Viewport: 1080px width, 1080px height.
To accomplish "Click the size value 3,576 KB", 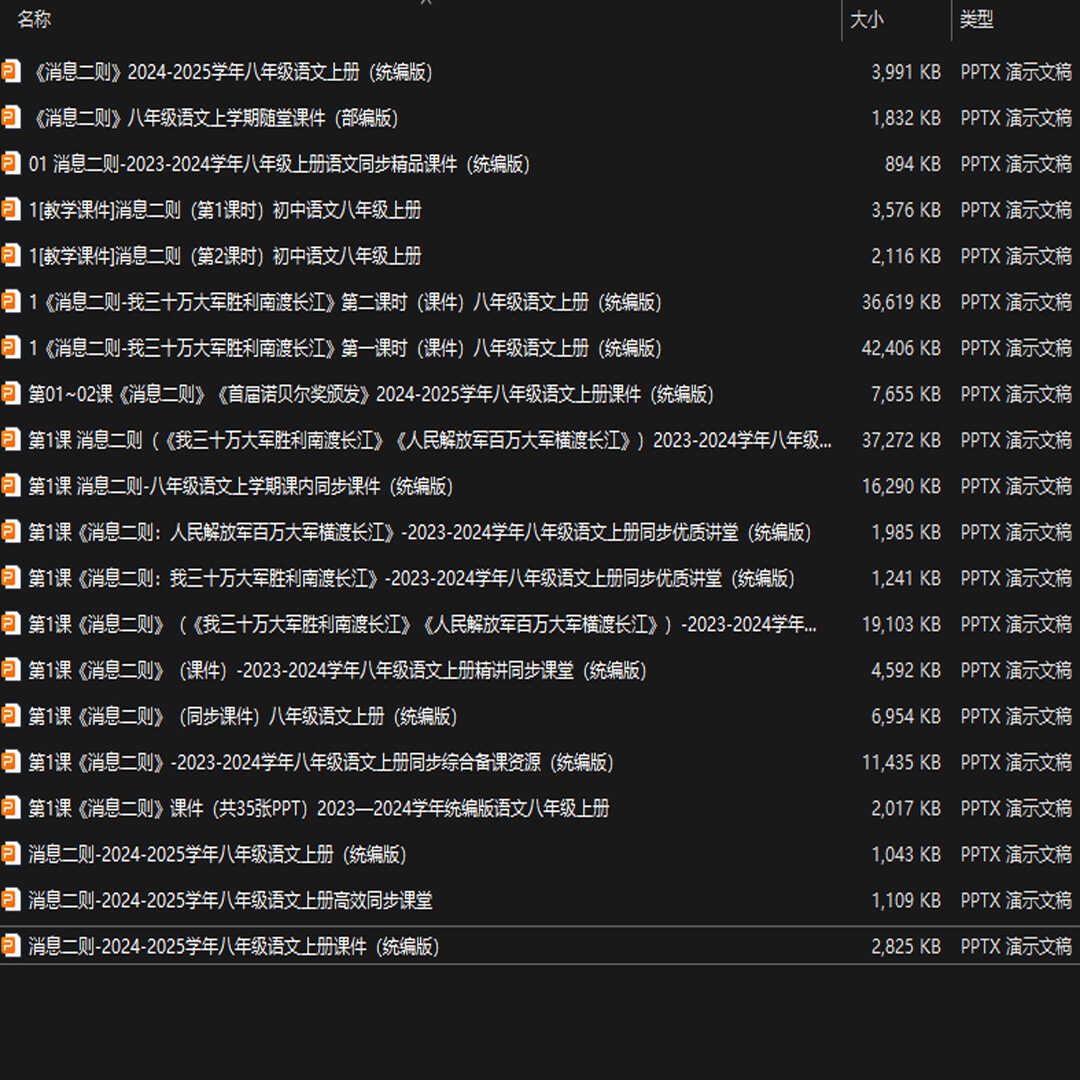I will click(x=906, y=209).
